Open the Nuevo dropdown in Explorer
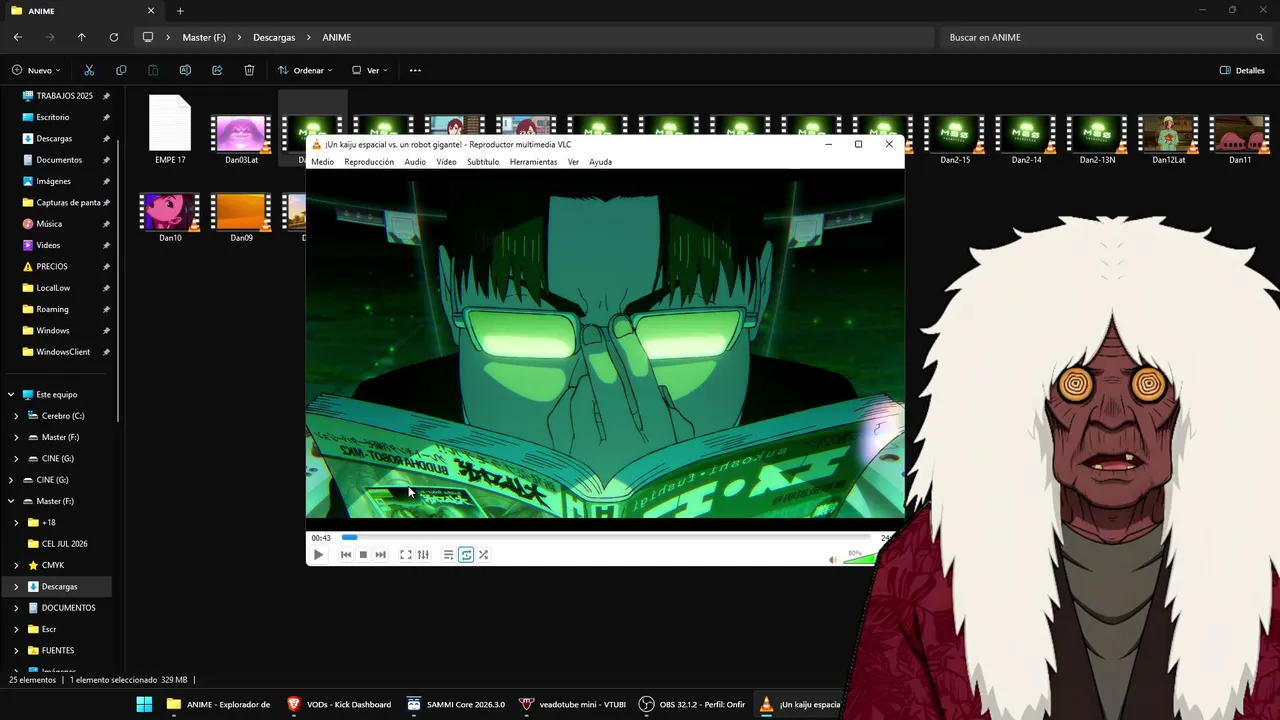The width and height of the screenshot is (1280, 720). 36,70
